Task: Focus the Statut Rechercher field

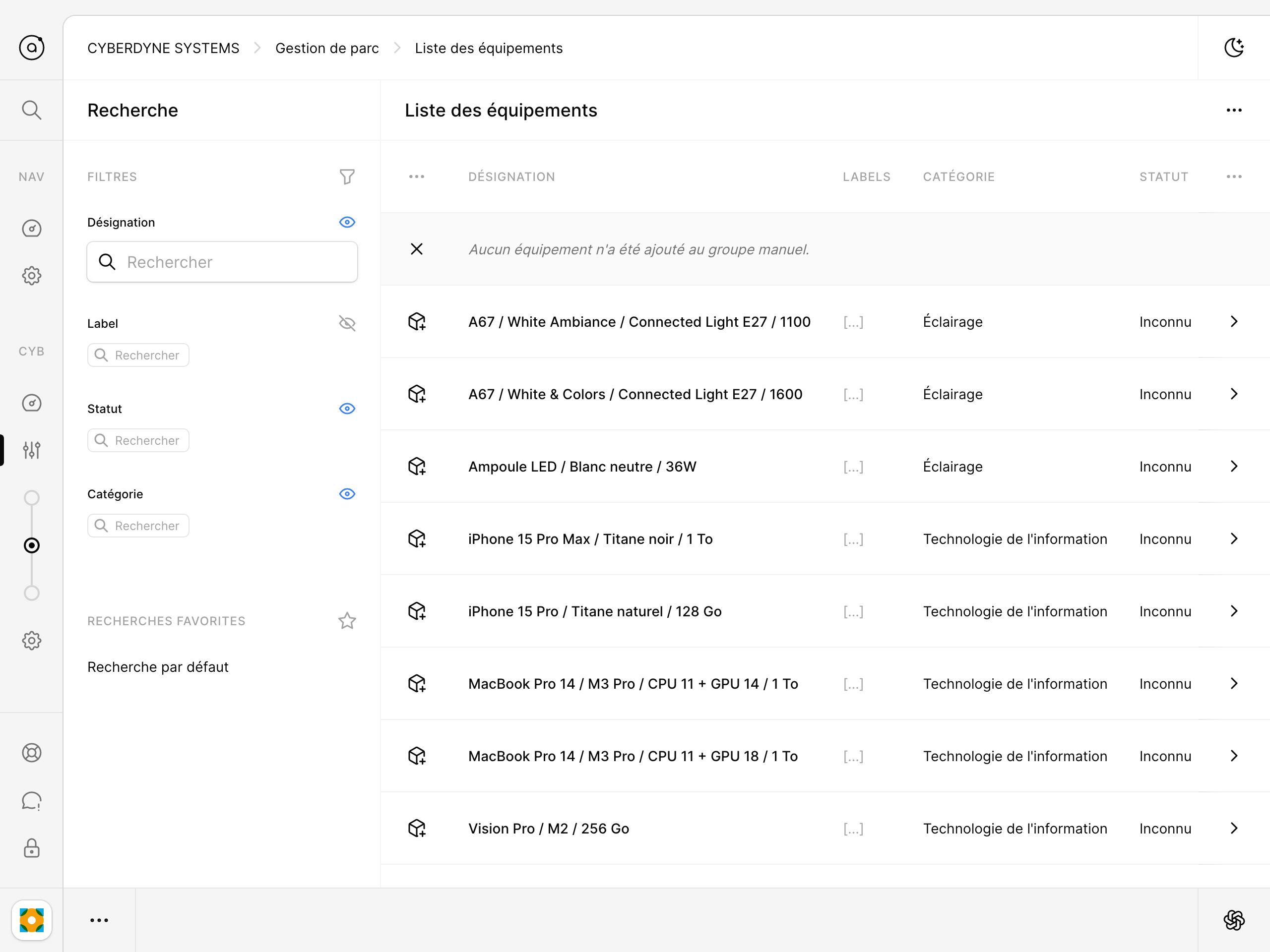Action: [138, 440]
